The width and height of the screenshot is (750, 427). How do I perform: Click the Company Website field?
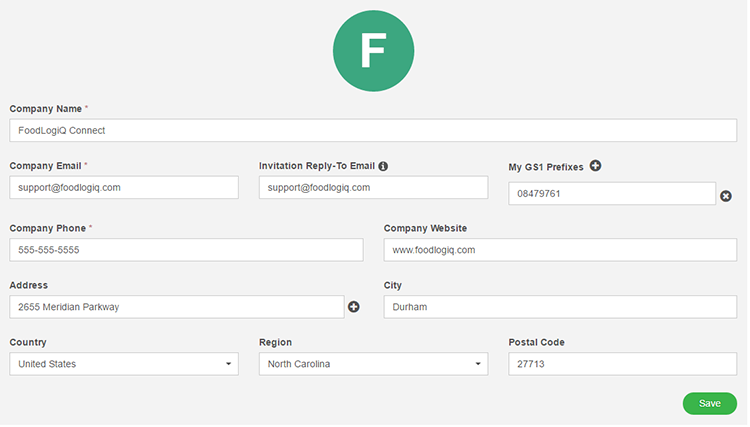pyautogui.click(x=562, y=251)
